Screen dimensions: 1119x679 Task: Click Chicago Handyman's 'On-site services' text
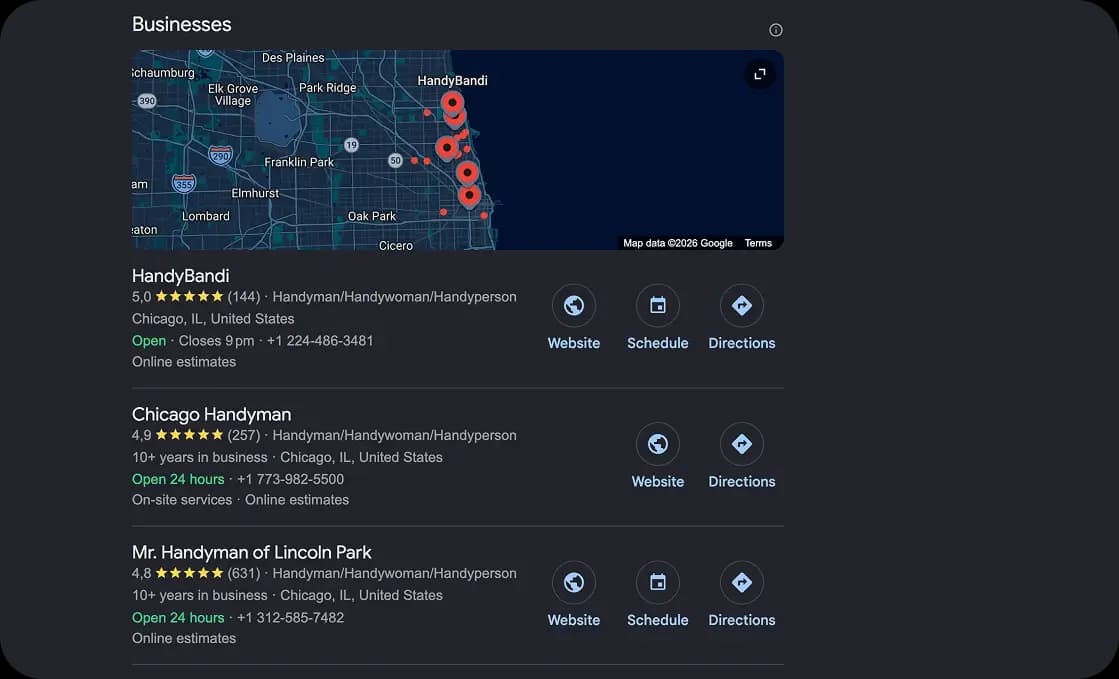click(182, 500)
